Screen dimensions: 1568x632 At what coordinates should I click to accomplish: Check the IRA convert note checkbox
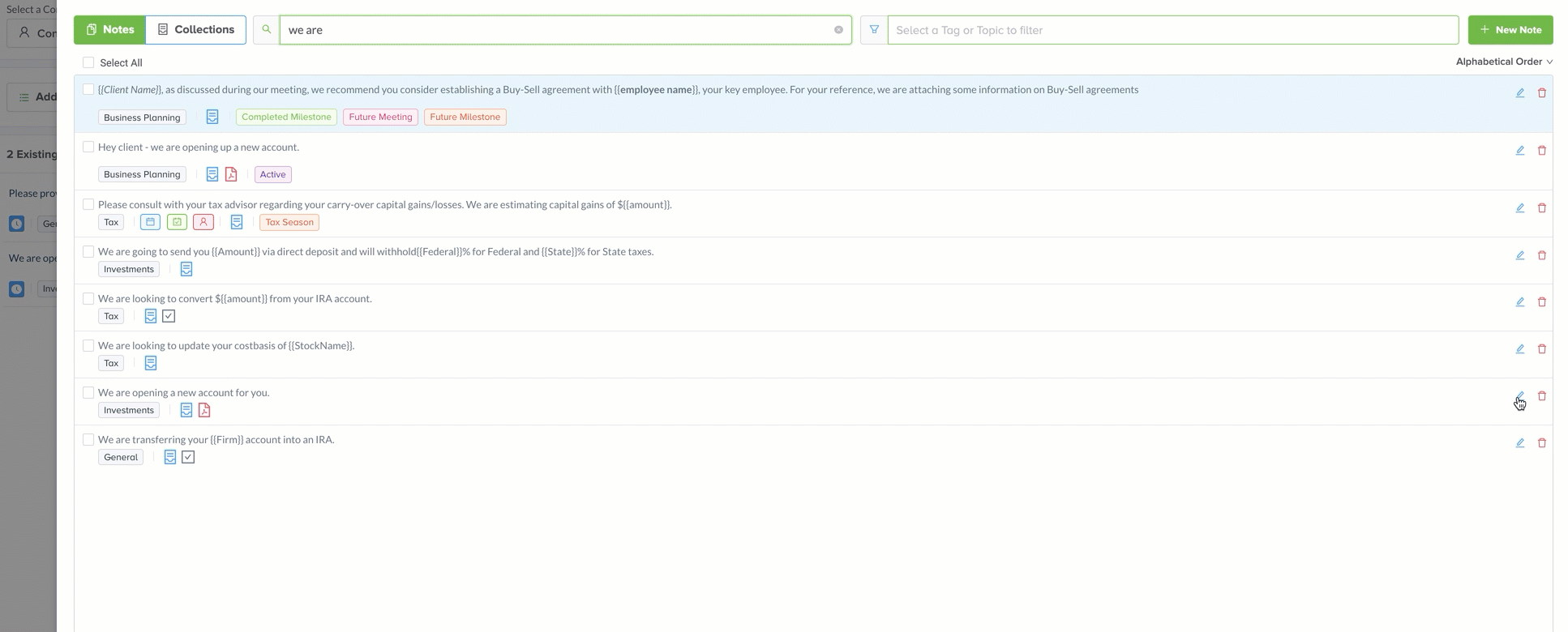88,298
